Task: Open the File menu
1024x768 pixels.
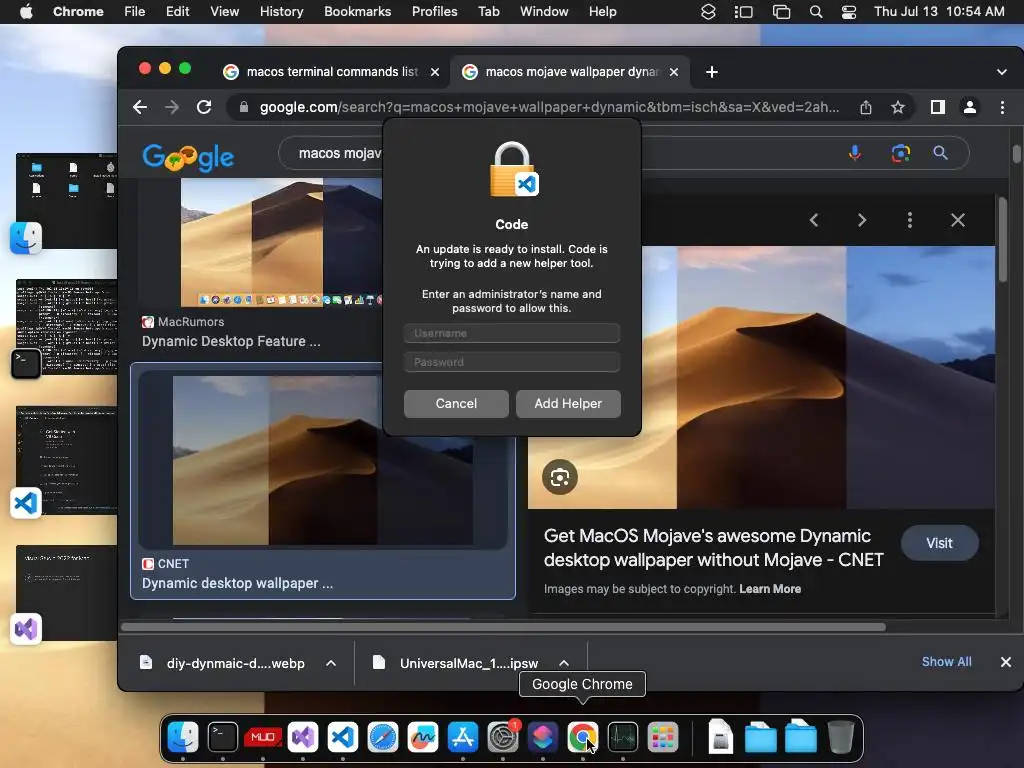Action: pos(135,11)
